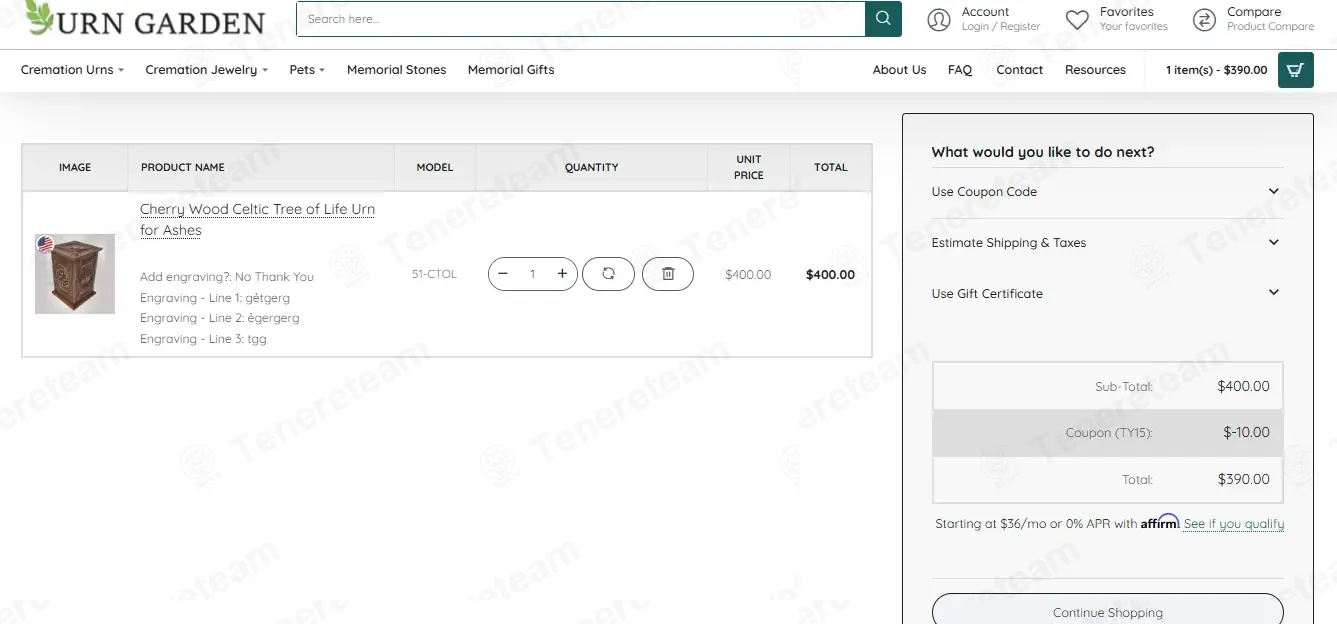
Task: Expand Estimate Shipping & Taxes section
Action: 1106,243
